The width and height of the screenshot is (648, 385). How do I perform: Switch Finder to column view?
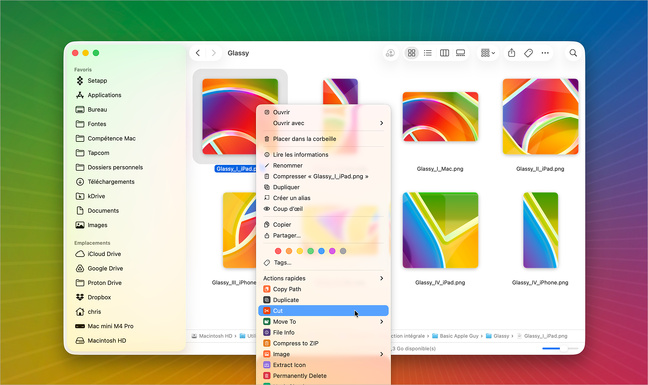[x=444, y=53]
